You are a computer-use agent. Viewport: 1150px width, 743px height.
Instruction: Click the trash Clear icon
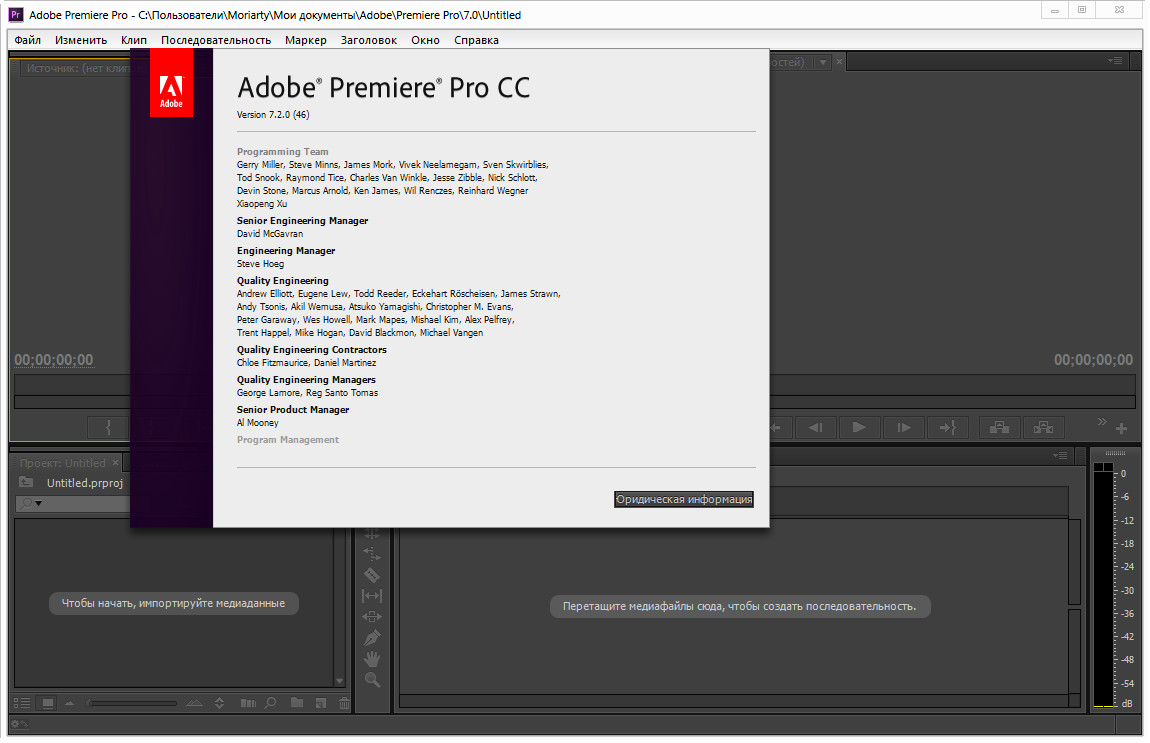(x=344, y=703)
